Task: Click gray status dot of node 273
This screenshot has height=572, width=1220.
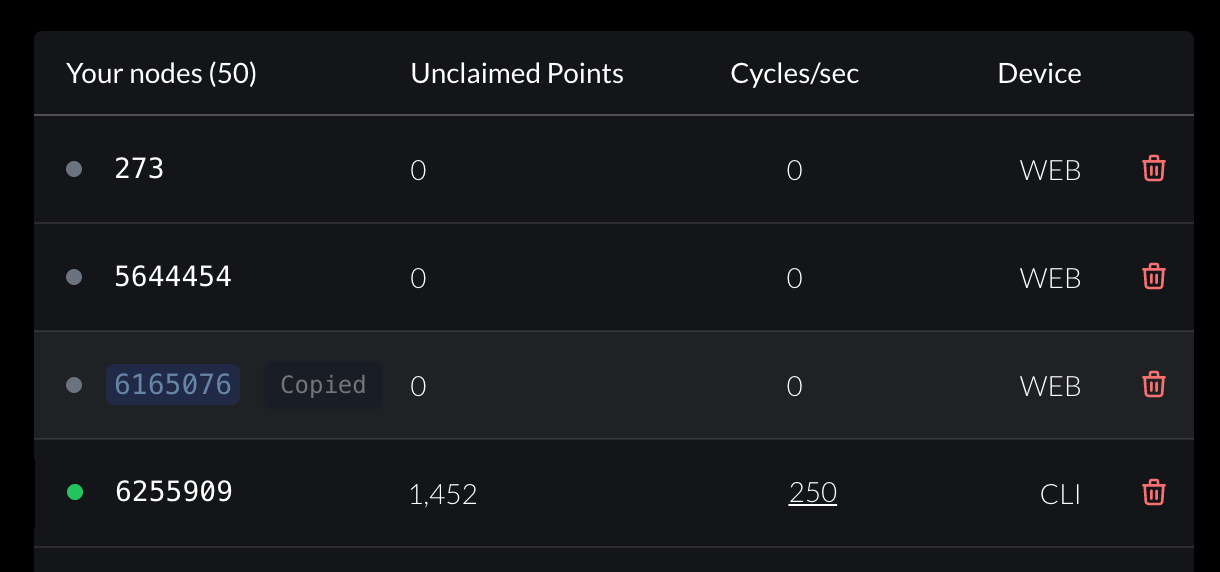Action: [74, 169]
